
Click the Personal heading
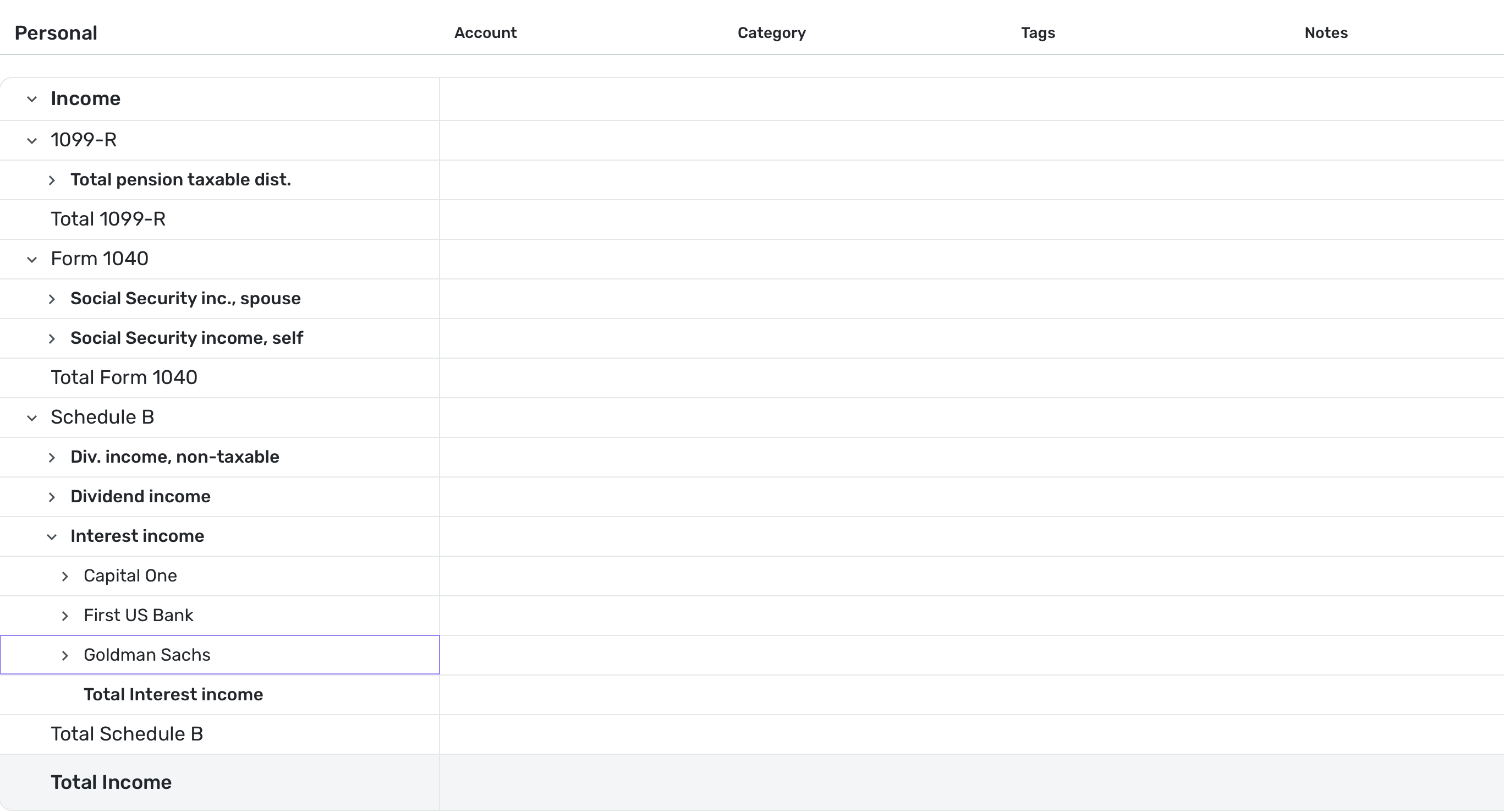coord(56,32)
